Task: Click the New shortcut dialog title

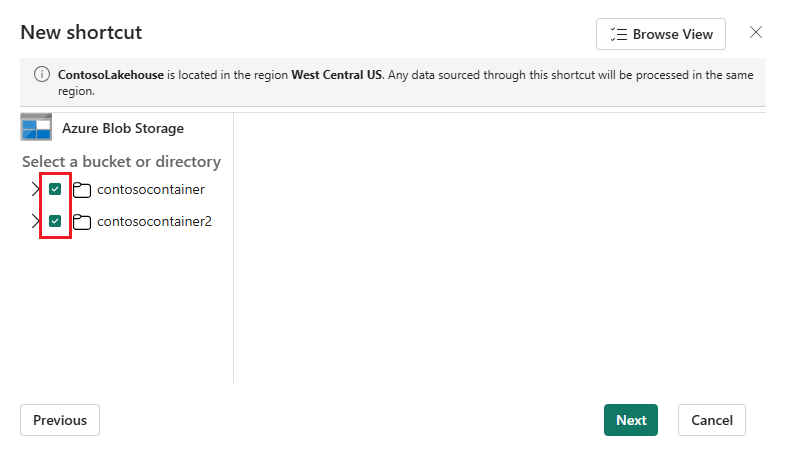Action: tap(81, 33)
